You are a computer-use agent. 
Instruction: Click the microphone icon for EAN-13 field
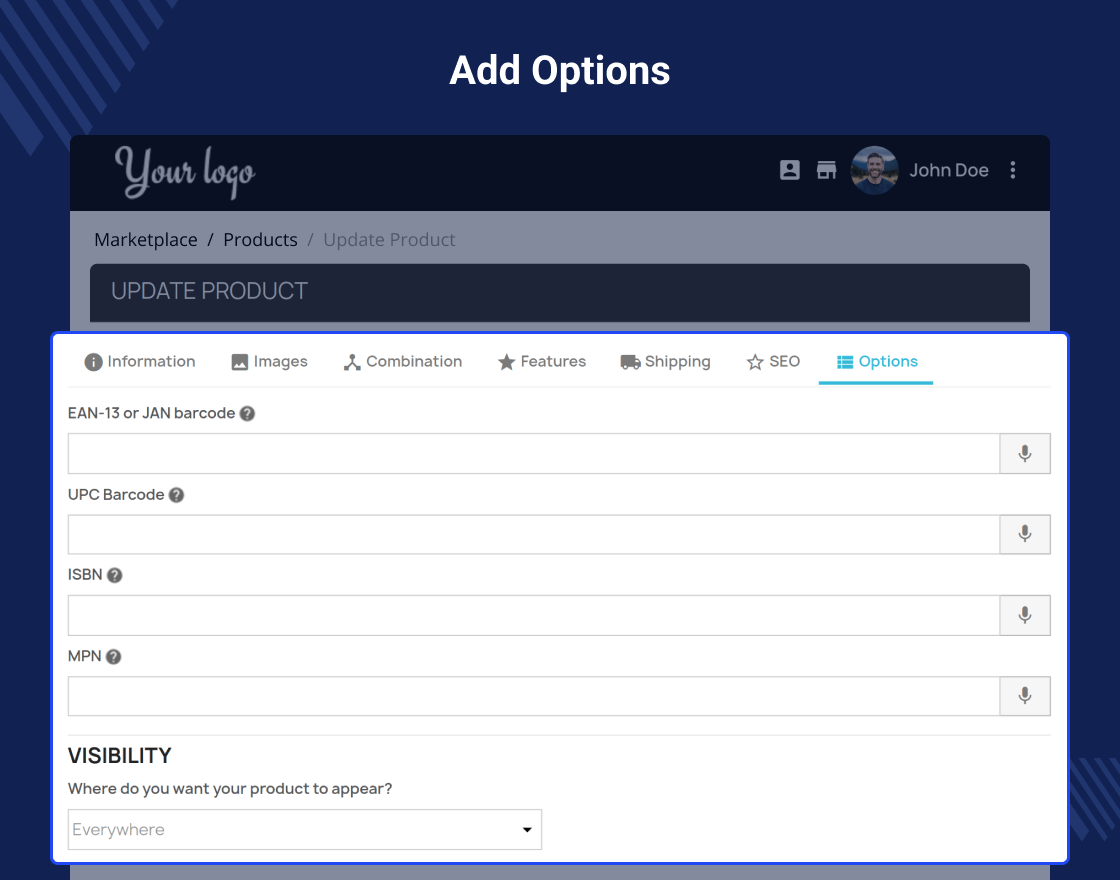pyautogui.click(x=1025, y=454)
